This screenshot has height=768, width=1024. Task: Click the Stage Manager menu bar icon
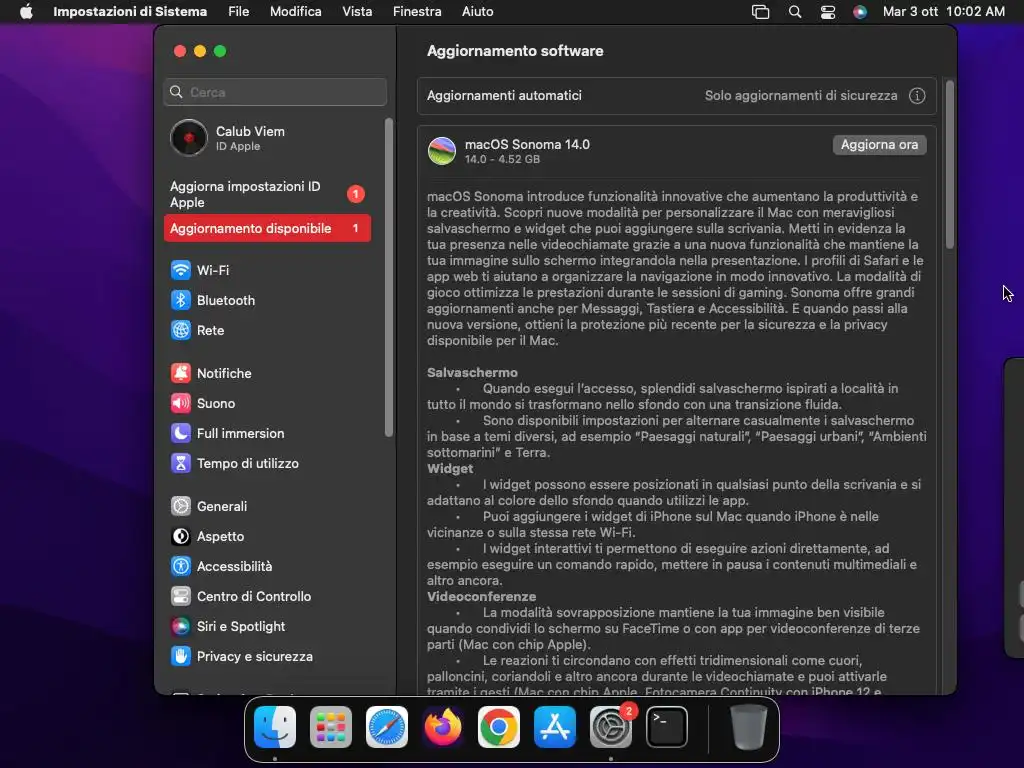point(761,12)
